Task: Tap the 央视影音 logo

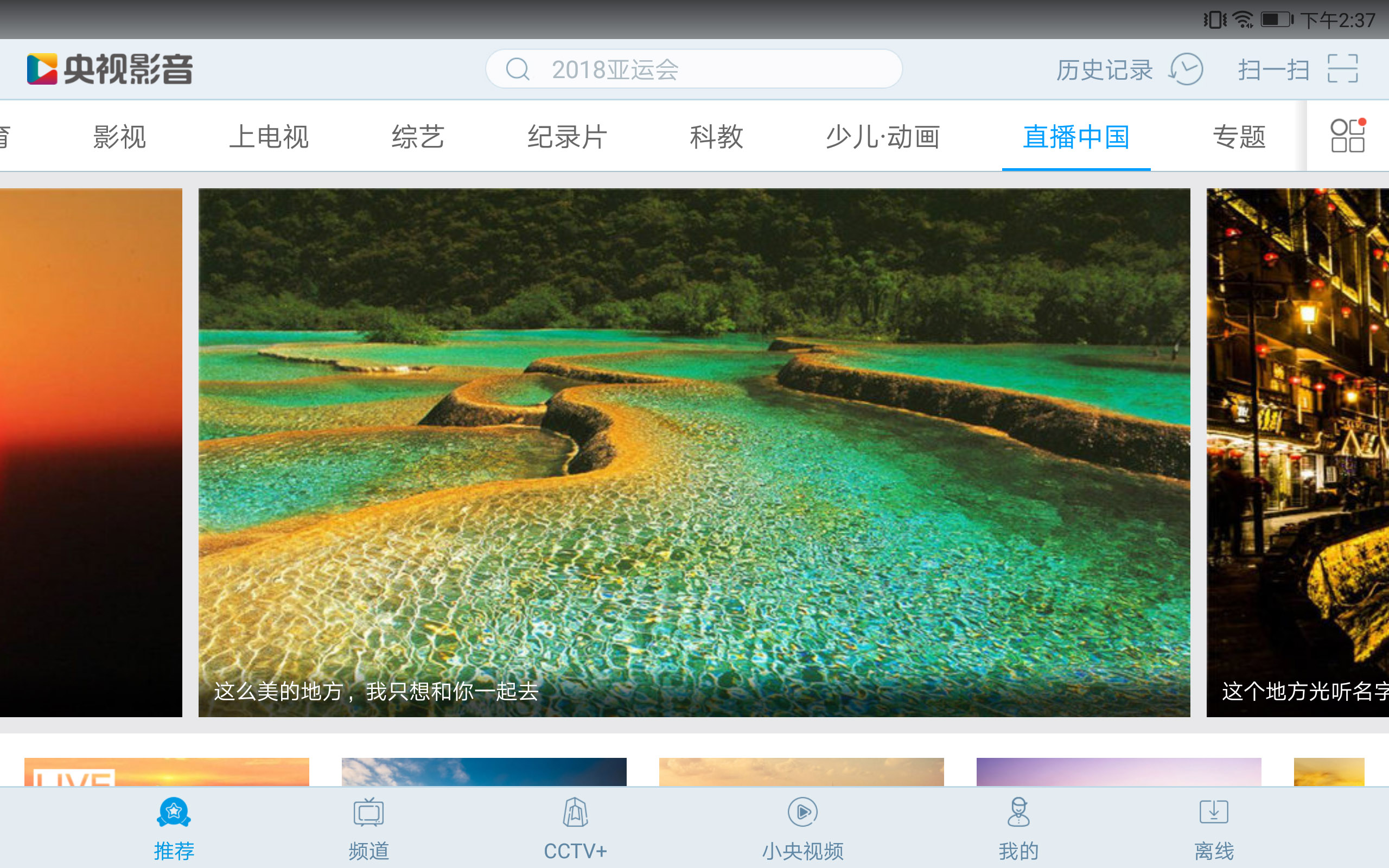Action: [110, 69]
